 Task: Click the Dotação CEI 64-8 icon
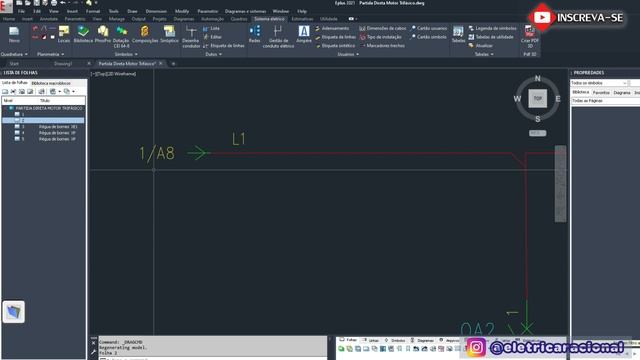[121, 37]
